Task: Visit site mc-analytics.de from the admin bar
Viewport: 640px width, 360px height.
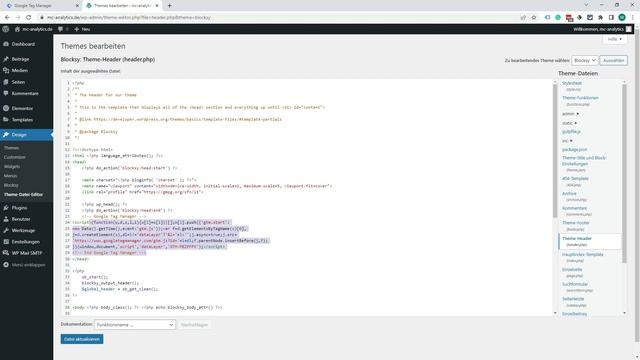Action: coord(34,29)
